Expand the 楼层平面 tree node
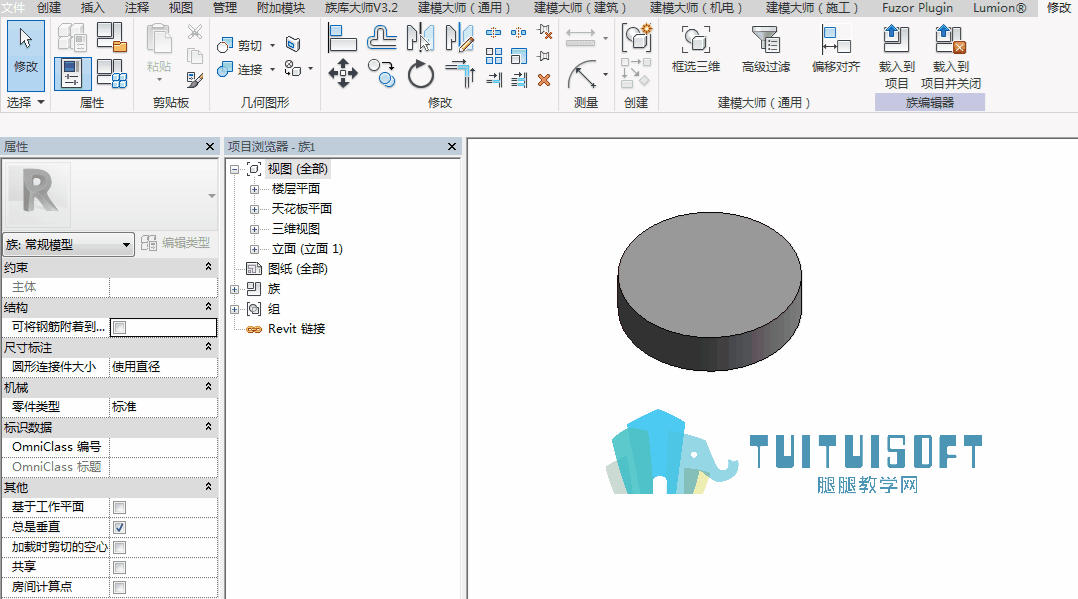The image size is (1078, 599). (x=254, y=189)
